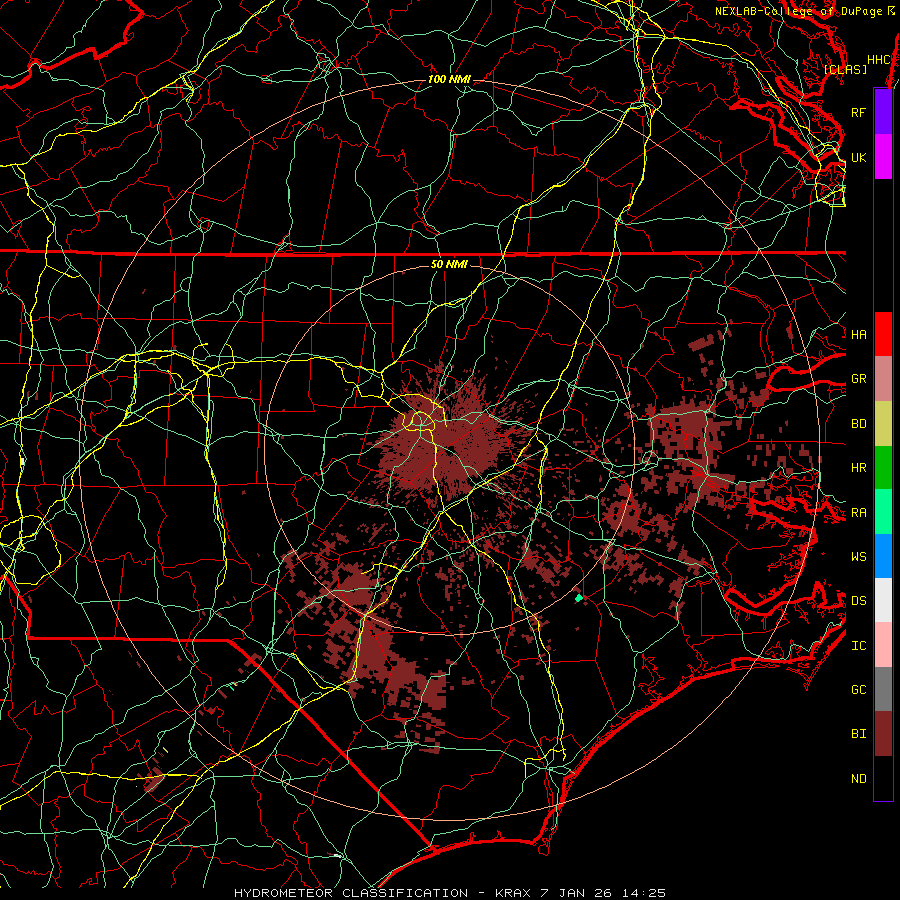Screen dimensions: 900x900
Task: Click the GC legend label
Action: coord(858,689)
